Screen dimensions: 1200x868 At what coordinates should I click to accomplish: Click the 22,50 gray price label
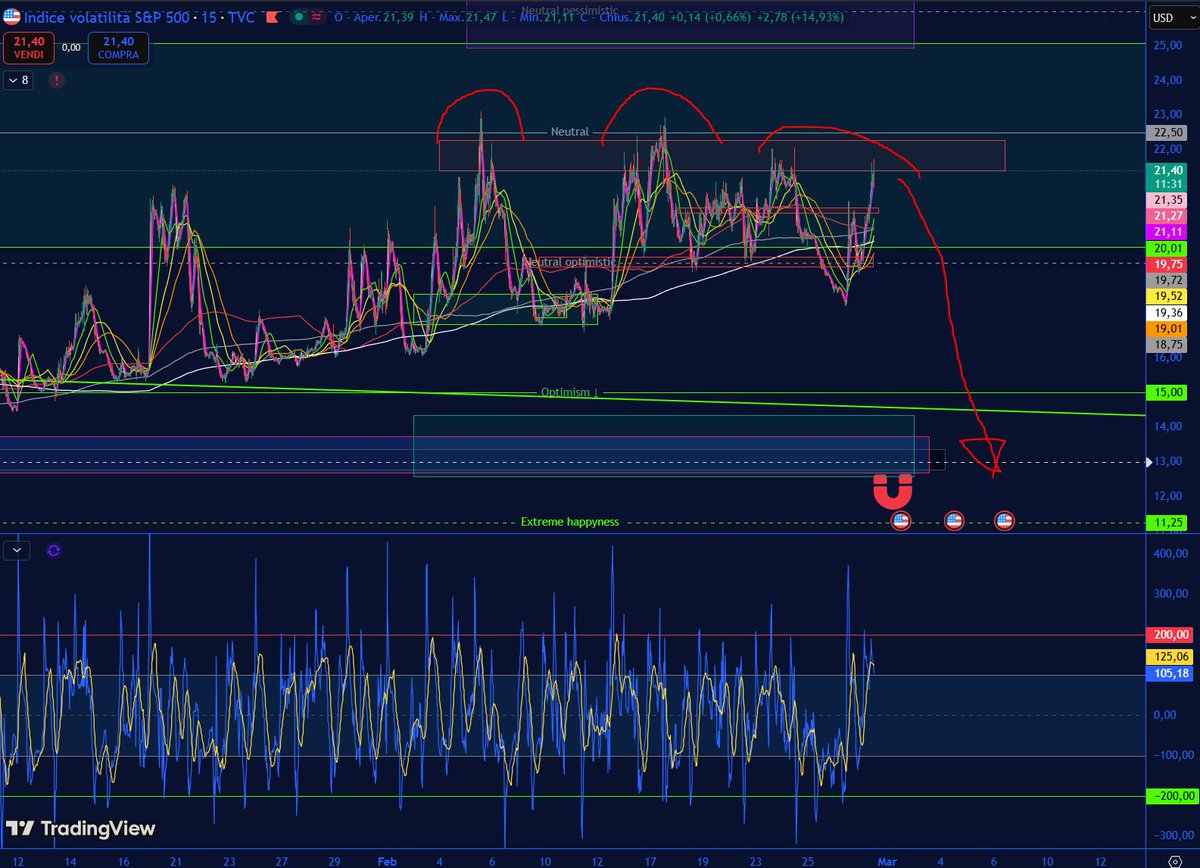point(1167,133)
